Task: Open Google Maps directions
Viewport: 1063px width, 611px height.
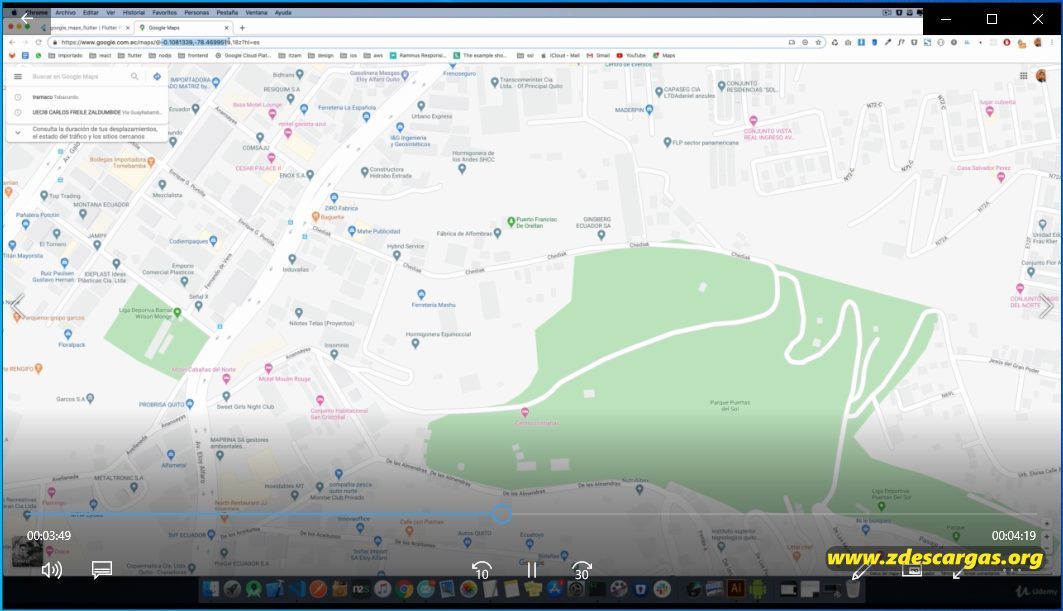Action: pyautogui.click(x=157, y=77)
